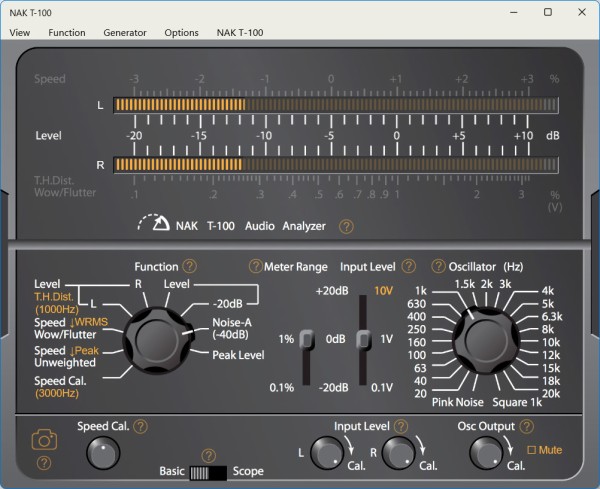Select Wow/Flutter function position
Image resolution: width=600 pixels, height=489 pixels.
(65, 335)
